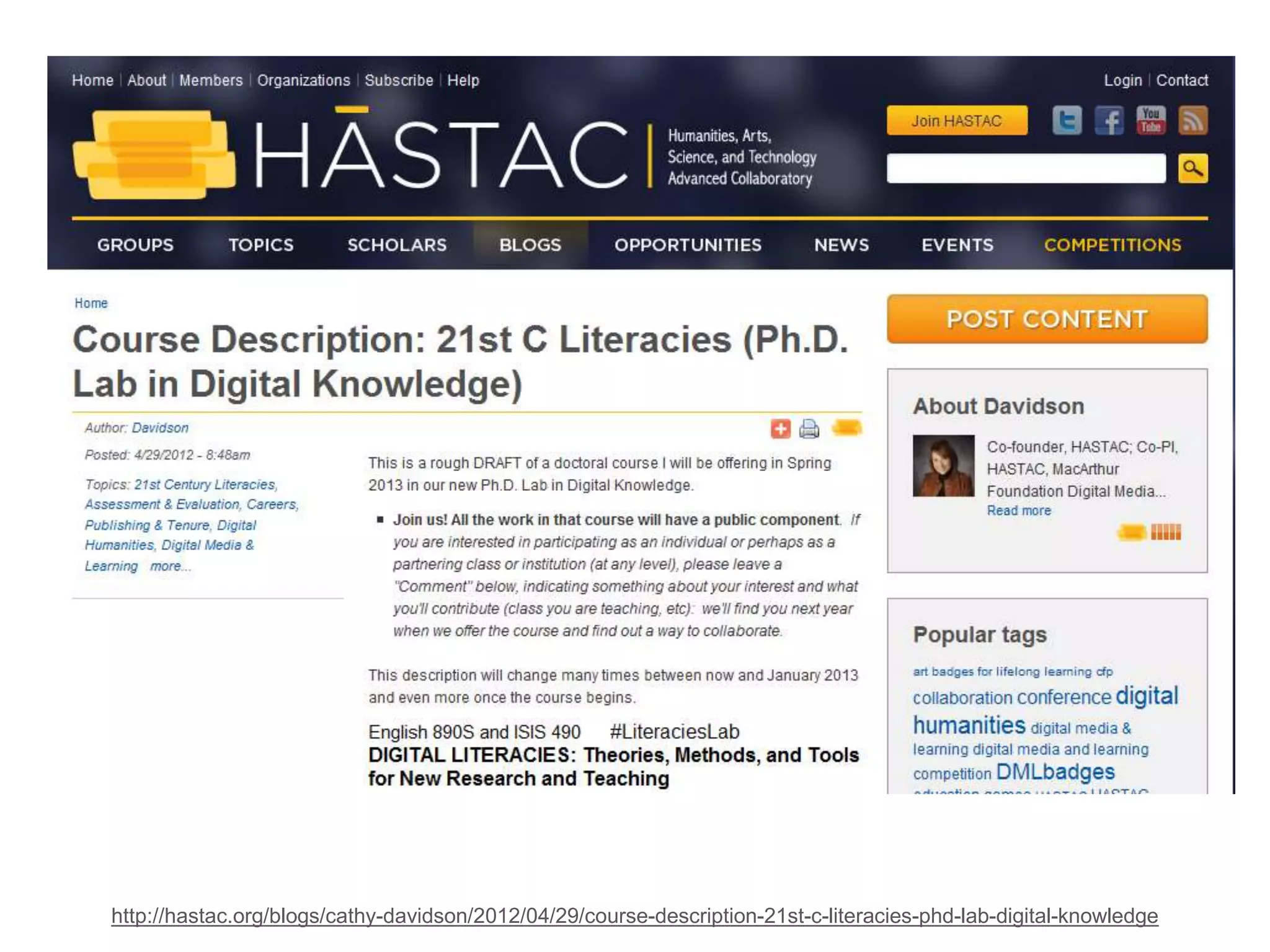Click the Home breadcrumb link
The width and height of the screenshot is (1270, 952).
coord(91,303)
